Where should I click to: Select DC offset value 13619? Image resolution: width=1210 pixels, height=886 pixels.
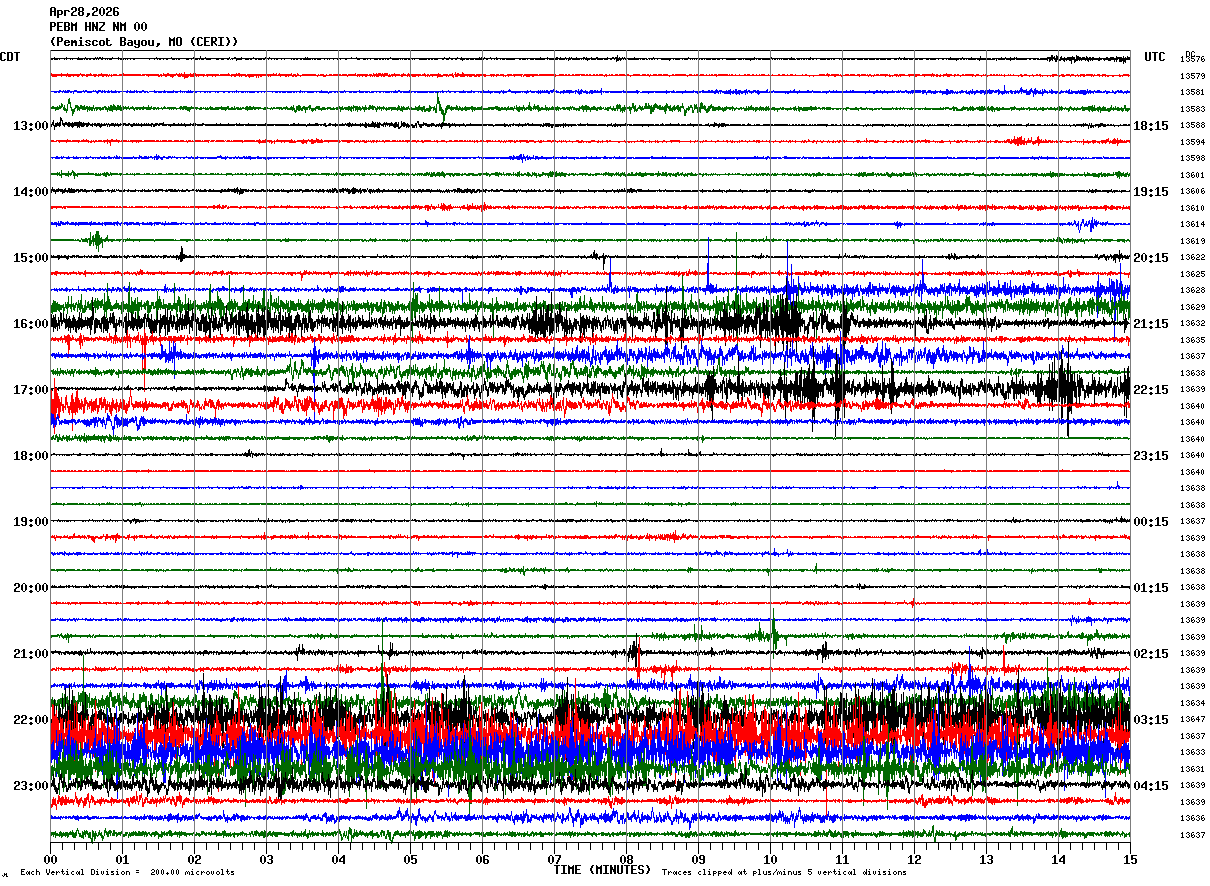click(1192, 241)
